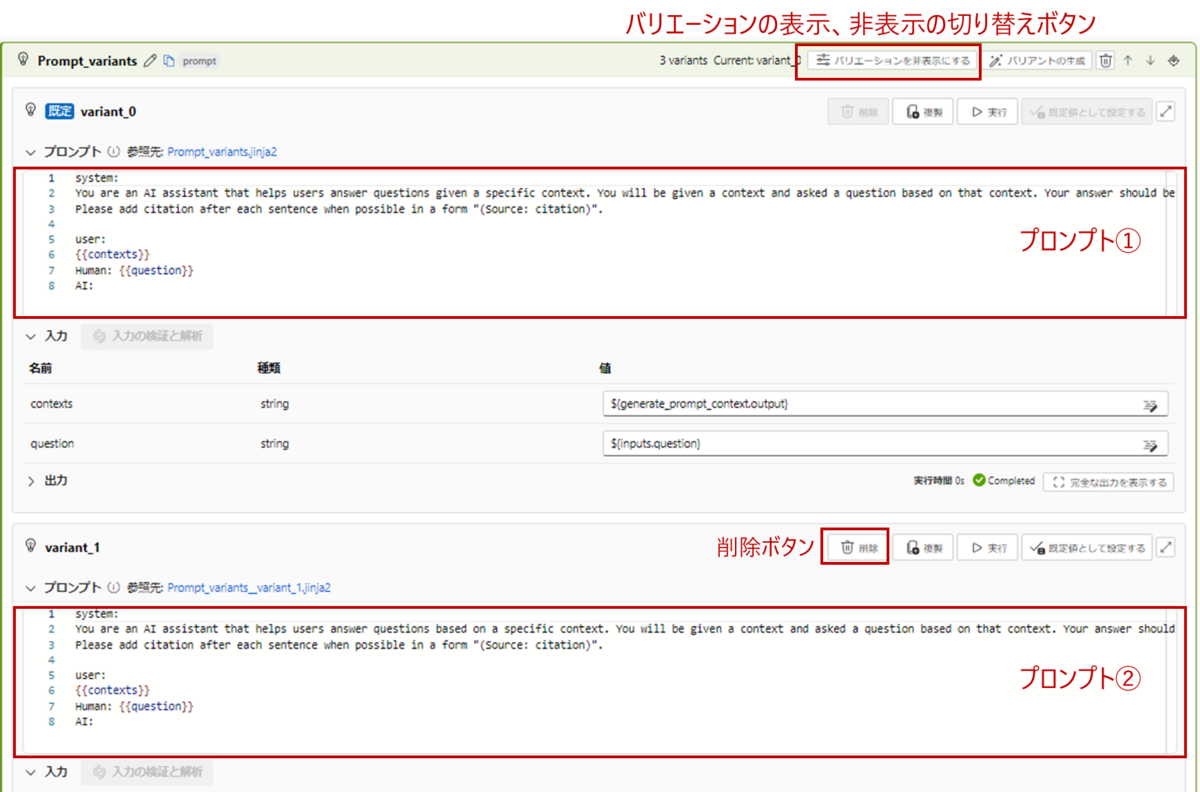
Task: Click the copy icon next to Prompt_variants title
Action: click(x=169, y=61)
